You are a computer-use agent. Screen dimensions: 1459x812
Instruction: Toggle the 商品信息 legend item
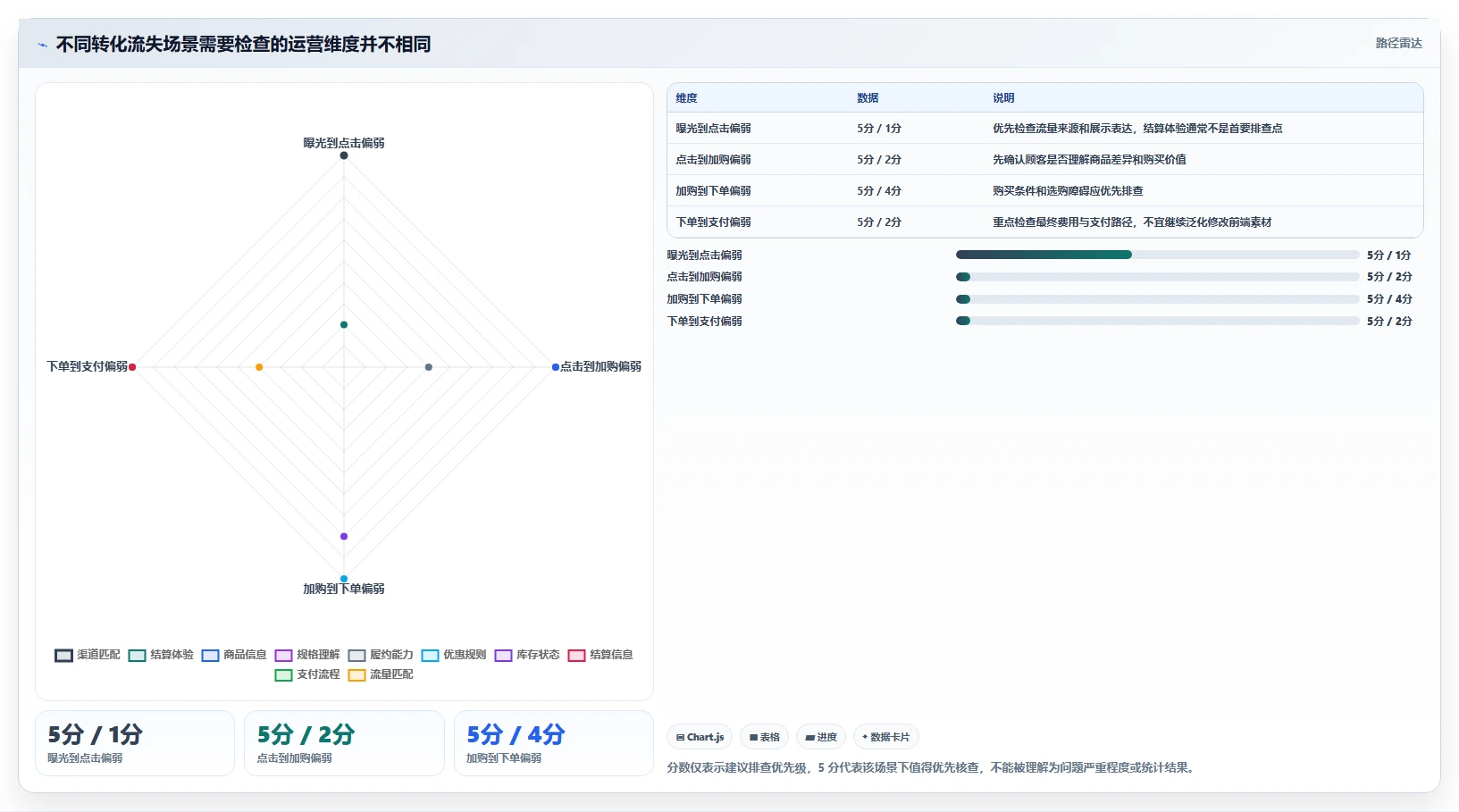point(234,655)
